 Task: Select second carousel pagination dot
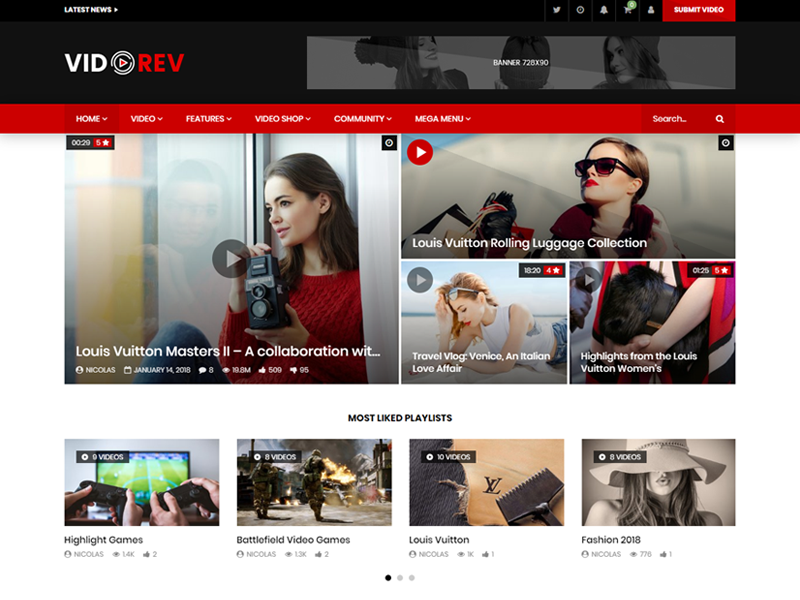click(400, 578)
